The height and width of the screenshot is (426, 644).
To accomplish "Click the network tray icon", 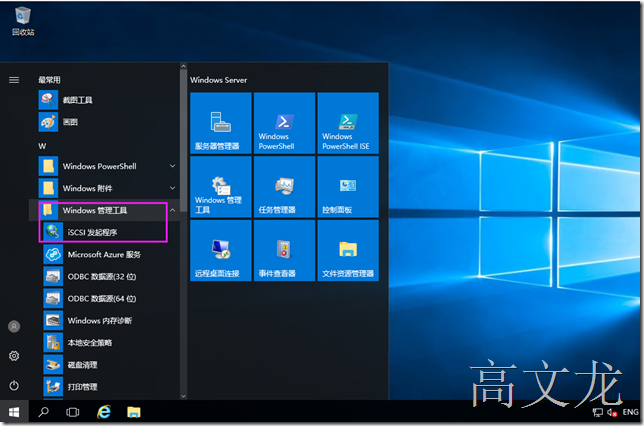I will tap(598, 412).
